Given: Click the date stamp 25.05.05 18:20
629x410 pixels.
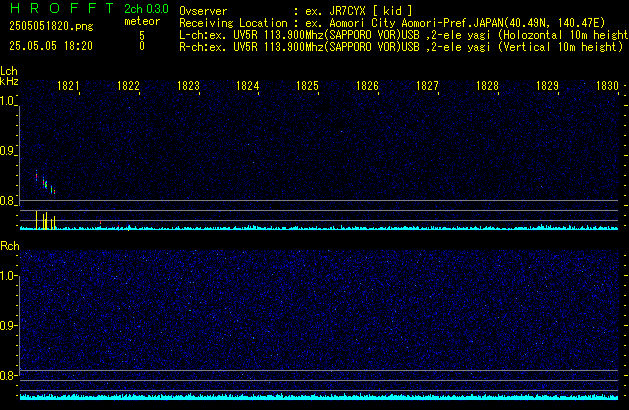Looking at the screenshot, I should coord(51,46).
